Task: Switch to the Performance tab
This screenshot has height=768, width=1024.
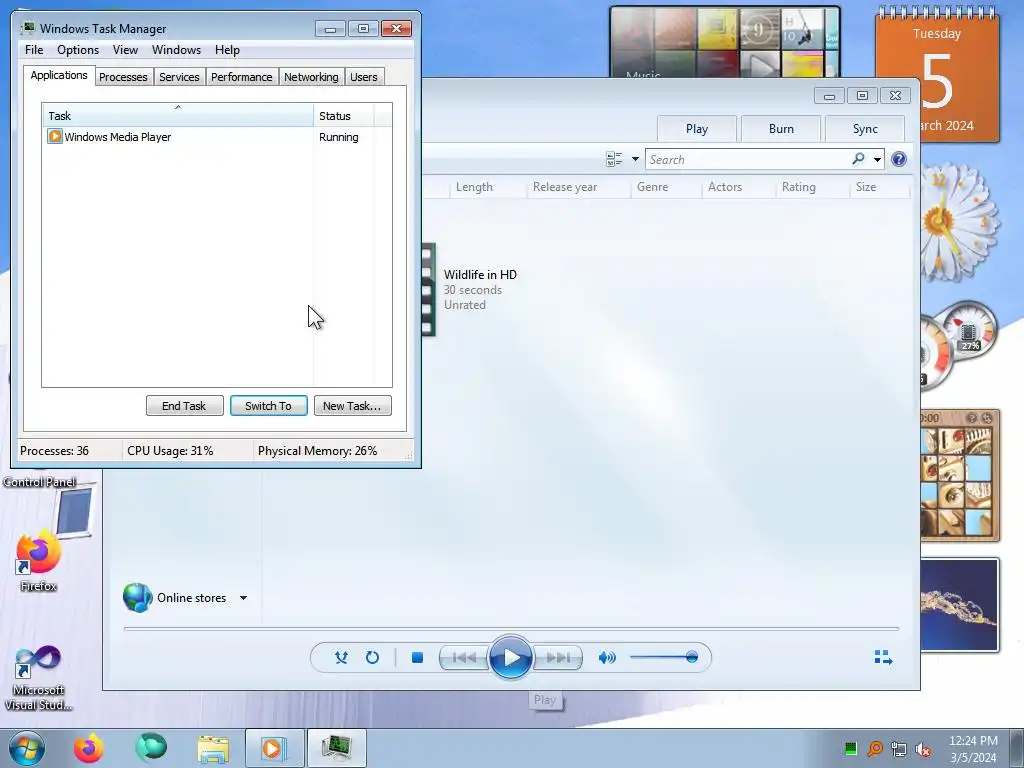Action: pyautogui.click(x=241, y=77)
